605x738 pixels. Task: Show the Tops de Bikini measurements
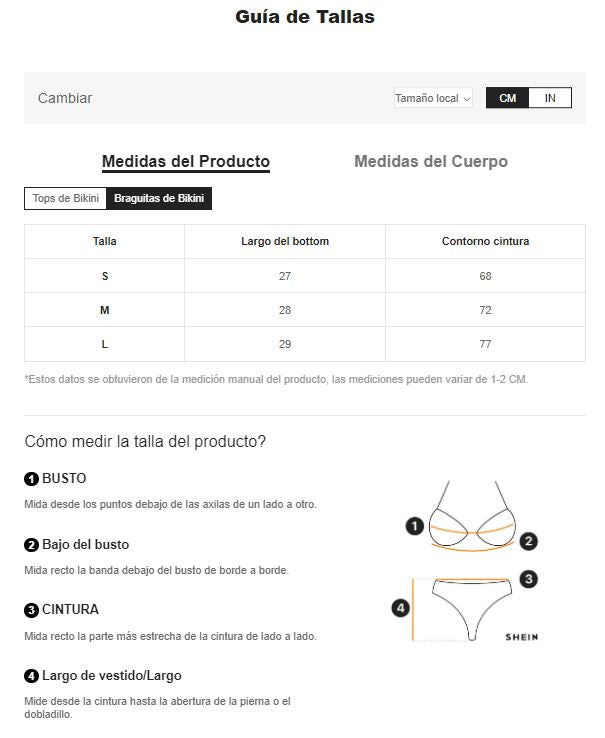(x=66, y=198)
